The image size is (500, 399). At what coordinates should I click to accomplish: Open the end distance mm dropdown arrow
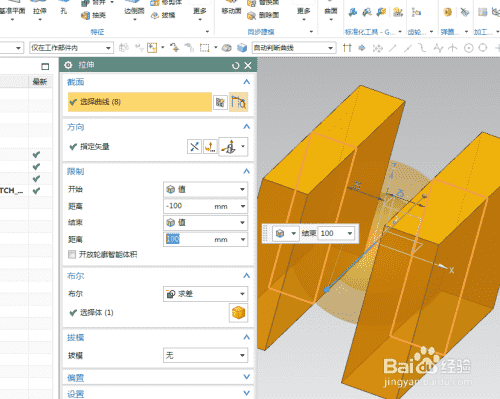click(243, 239)
